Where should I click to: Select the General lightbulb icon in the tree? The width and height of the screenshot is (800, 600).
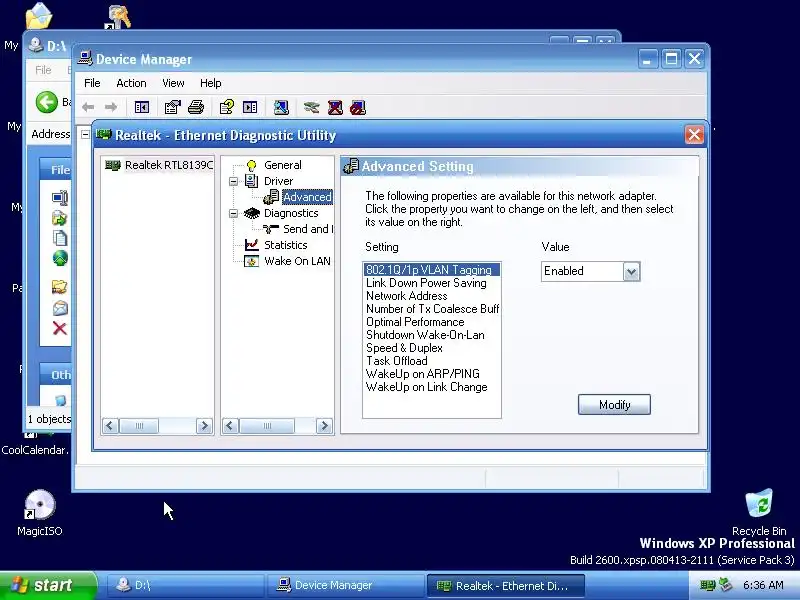pyautogui.click(x=251, y=165)
